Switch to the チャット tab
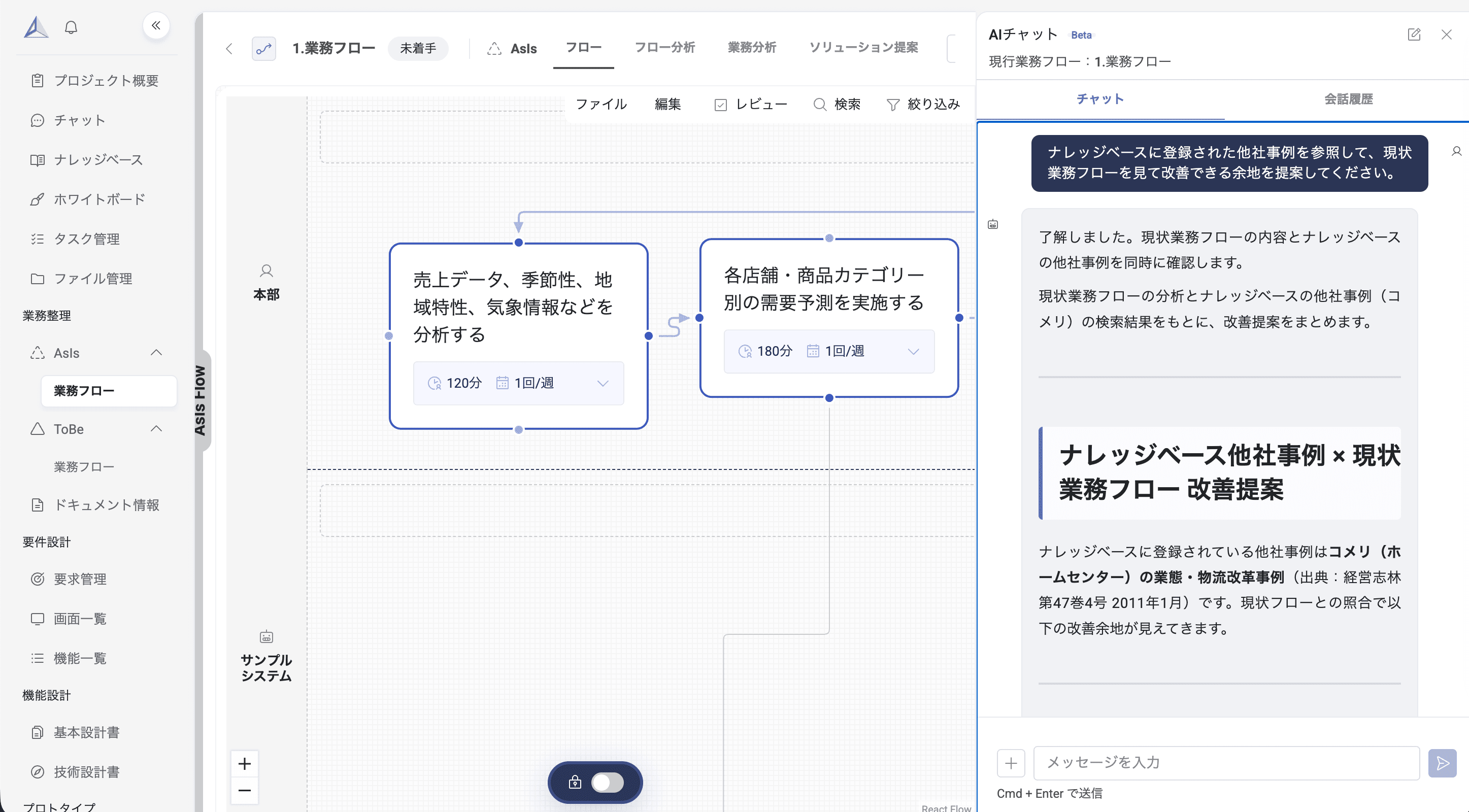The image size is (1469, 812). coord(1100,99)
